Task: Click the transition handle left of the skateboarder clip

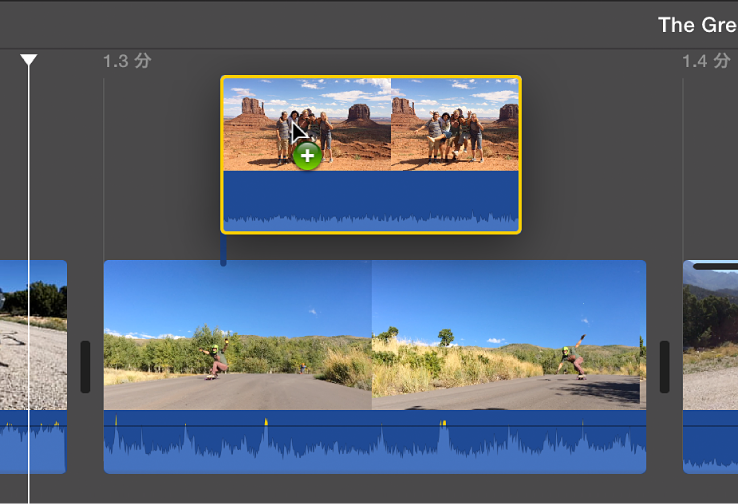Action: tap(85, 367)
